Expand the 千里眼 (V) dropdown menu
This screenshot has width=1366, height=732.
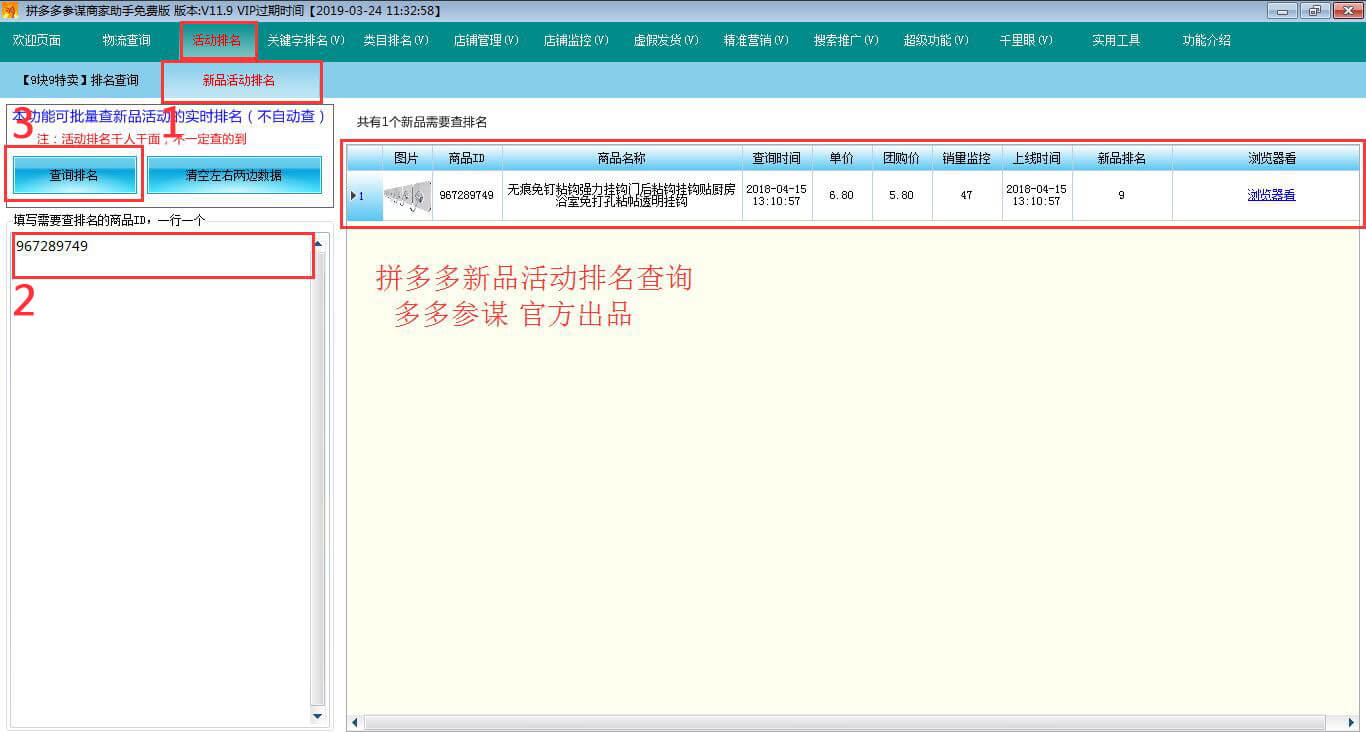click(x=1025, y=41)
